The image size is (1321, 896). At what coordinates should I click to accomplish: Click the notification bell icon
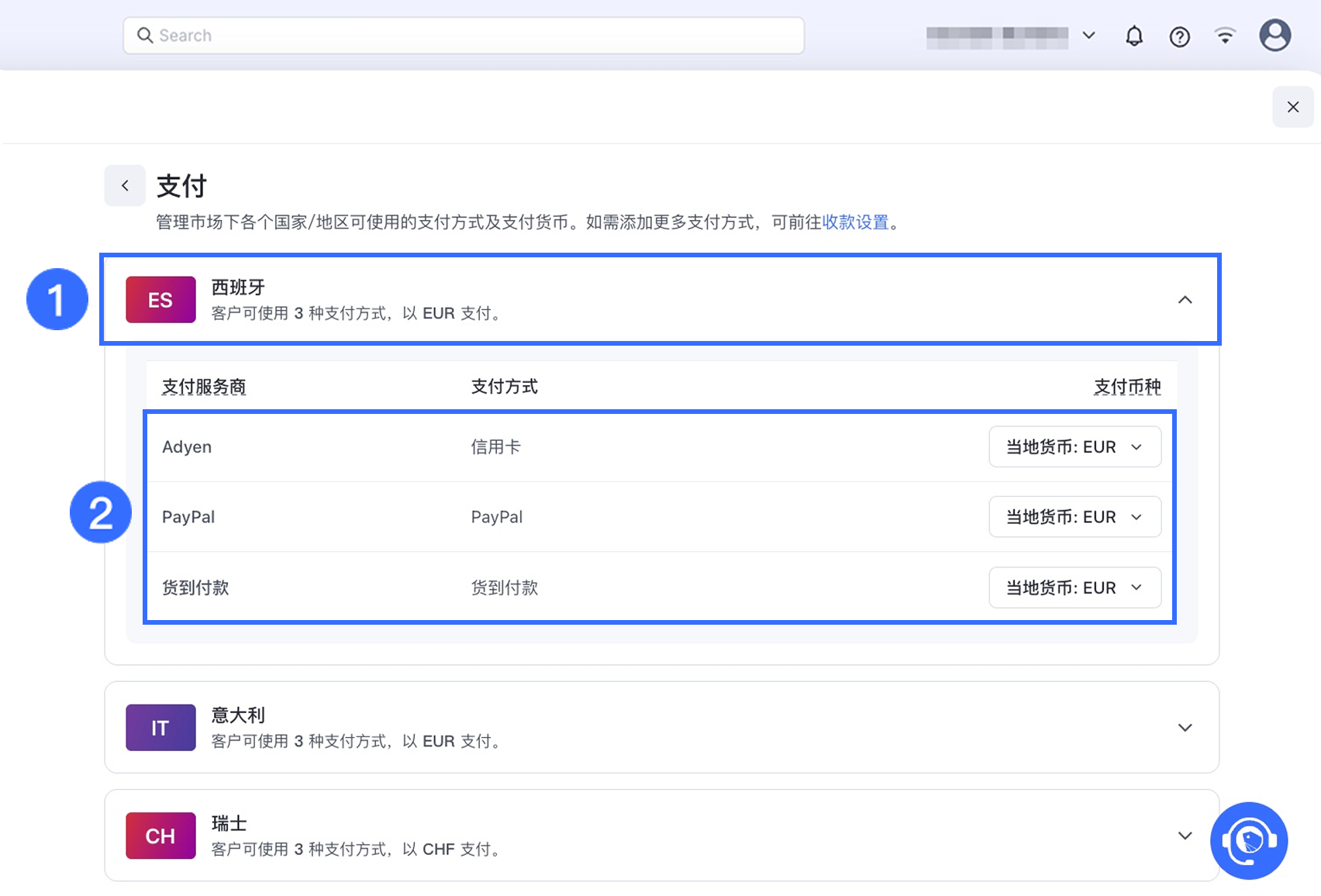pos(1133,36)
